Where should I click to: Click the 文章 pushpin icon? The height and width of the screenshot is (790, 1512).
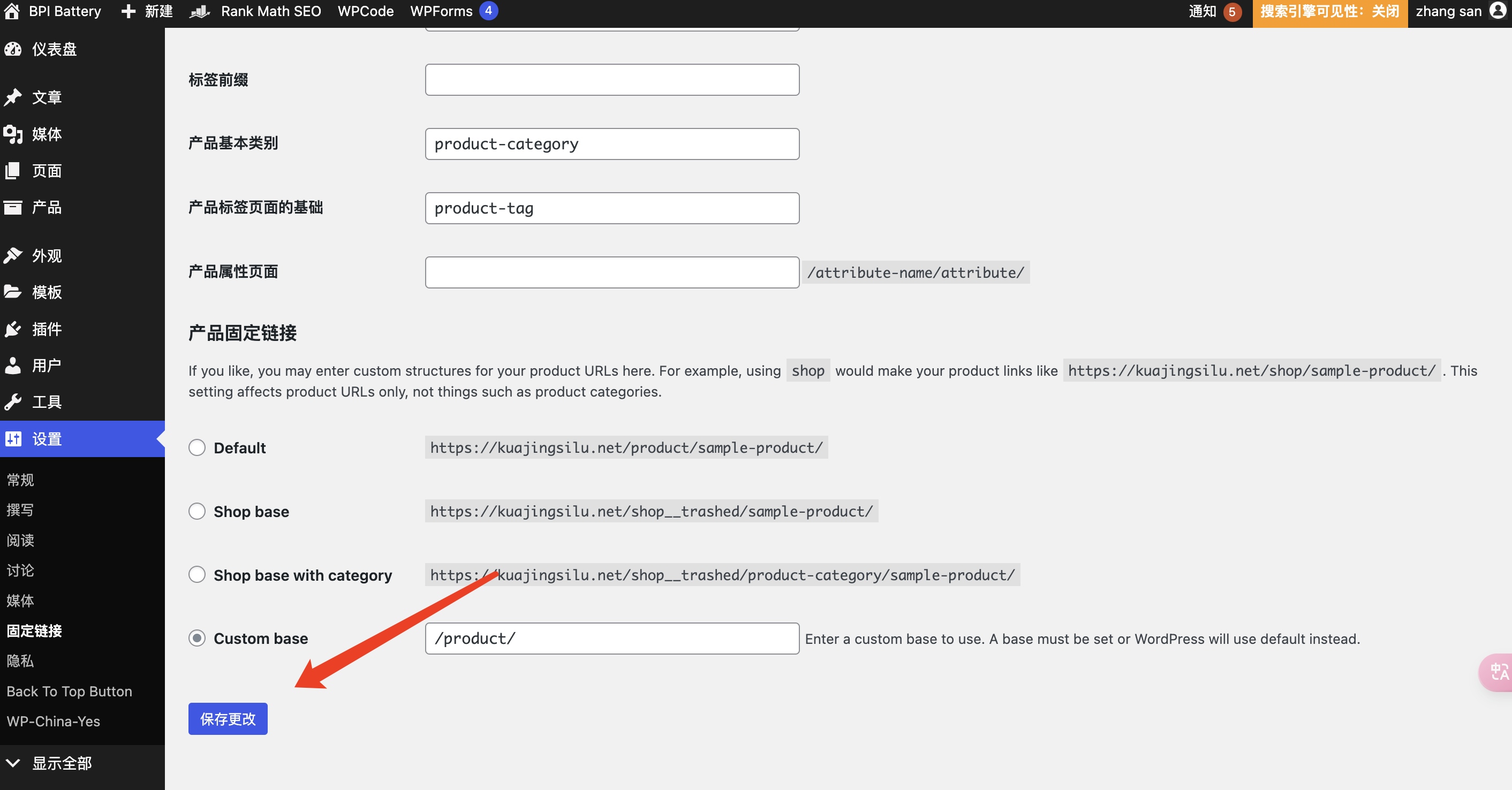click(x=13, y=97)
